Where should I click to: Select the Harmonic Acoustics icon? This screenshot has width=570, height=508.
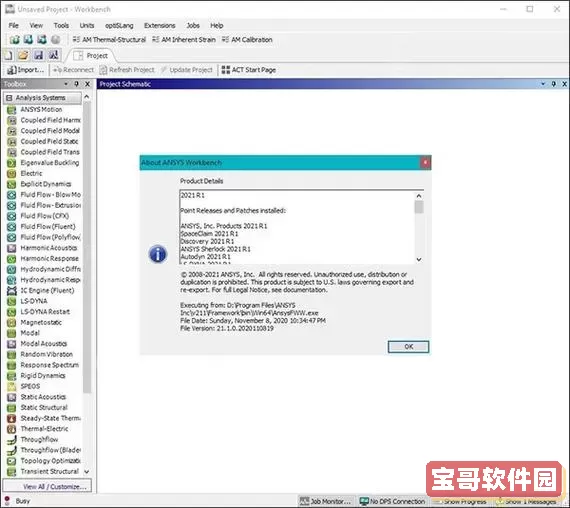pos(12,248)
